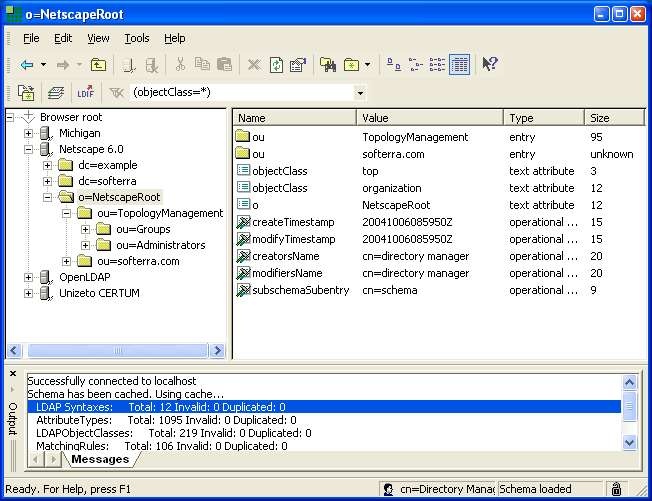Image resolution: width=652 pixels, height=501 pixels.
Task: Sort by the Size column header
Action: pyautogui.click(x=599, y=118)
